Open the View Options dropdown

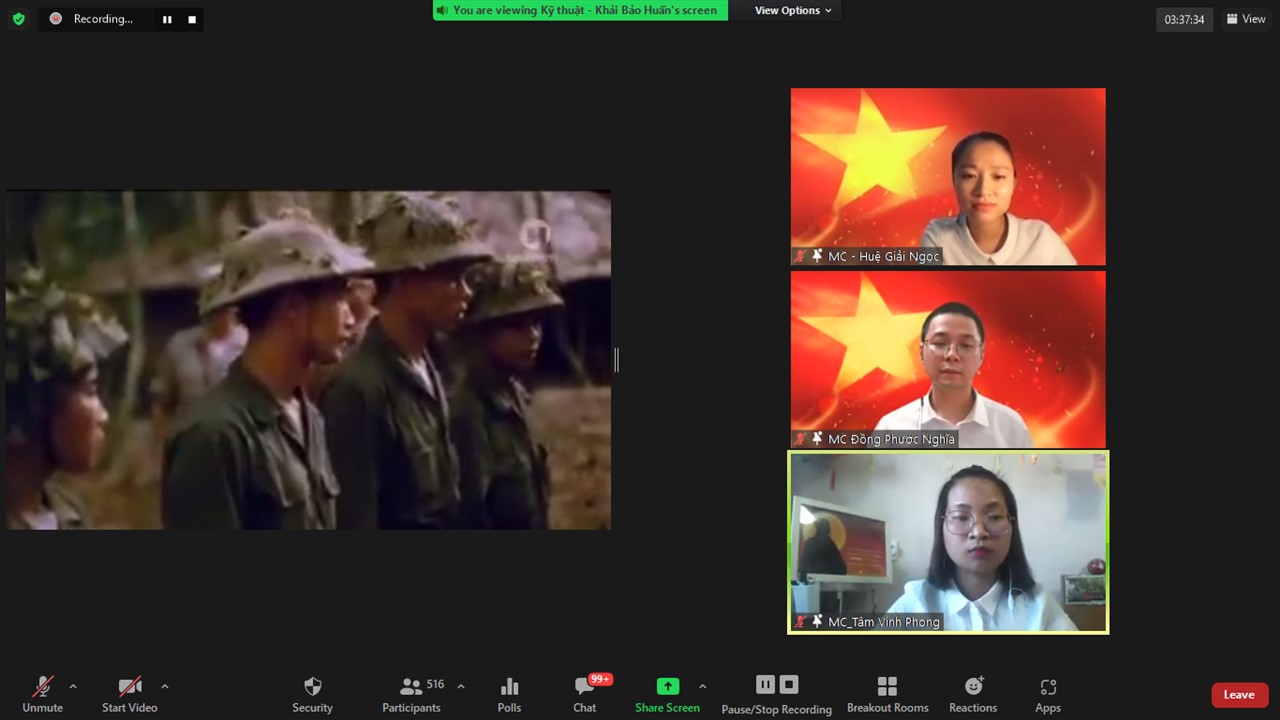[793, 10]
